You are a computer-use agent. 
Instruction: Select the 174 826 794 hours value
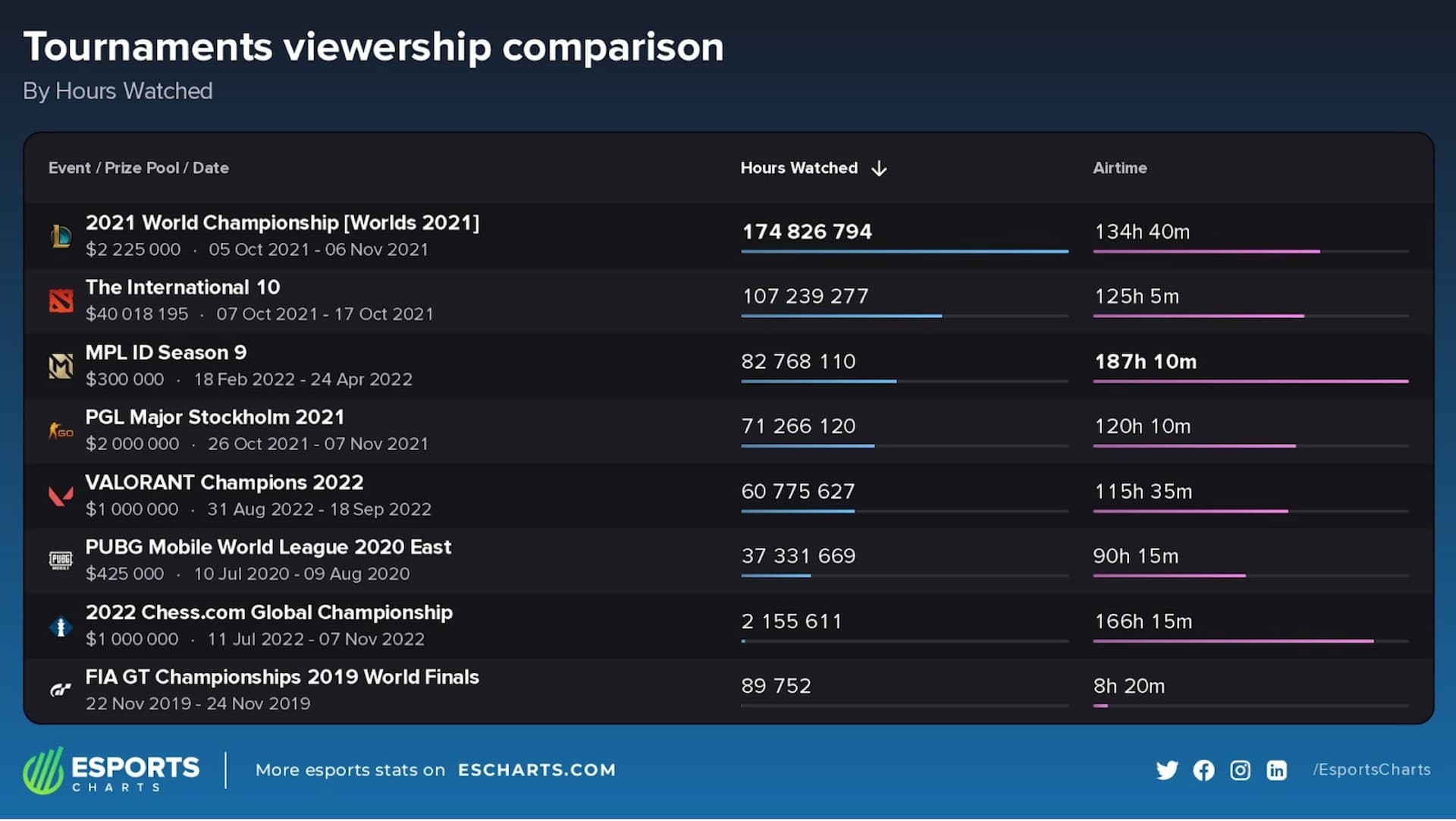(x=807, y=231)
